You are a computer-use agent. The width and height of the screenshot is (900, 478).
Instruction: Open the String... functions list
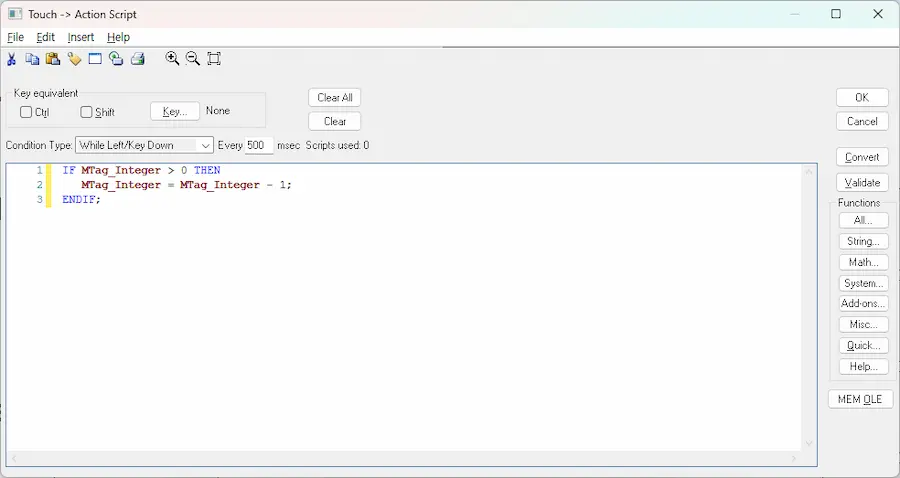tap(863, 242)
